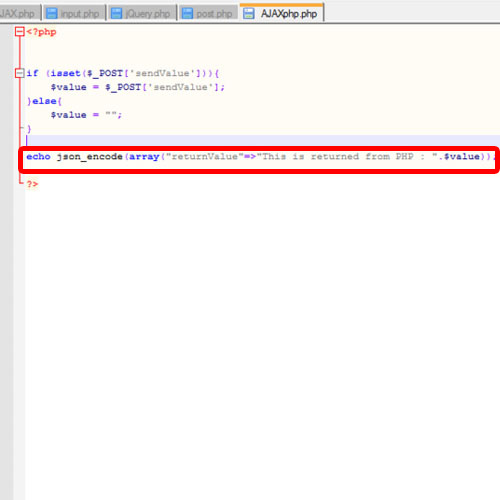Viewport: 500px width, 500px height.
Task: Click the closing ?> PHP tag
Action: (32, 184)
